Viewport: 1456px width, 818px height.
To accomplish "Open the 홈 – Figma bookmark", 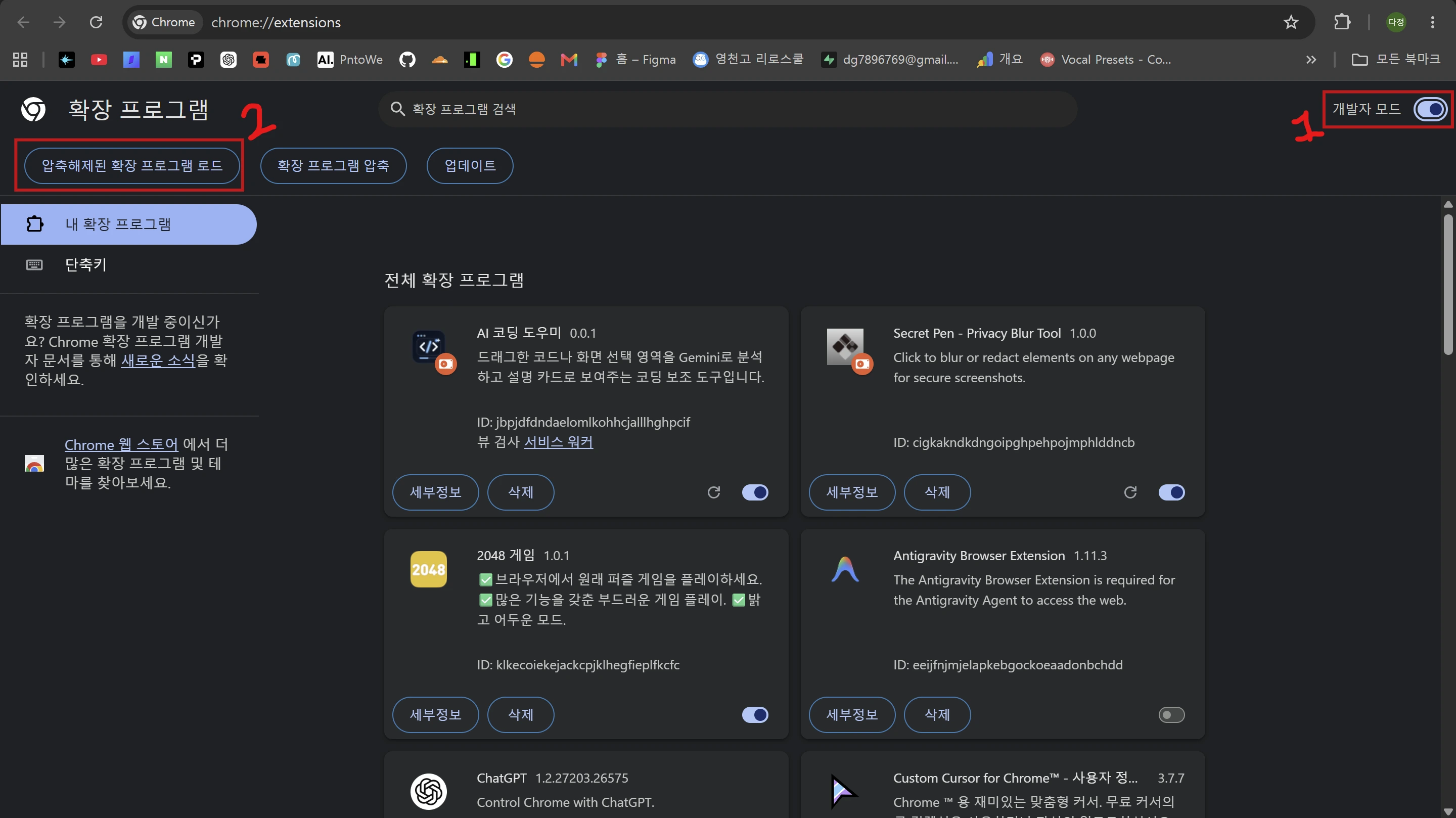I will pyautogui.click(x=635, y=59).
